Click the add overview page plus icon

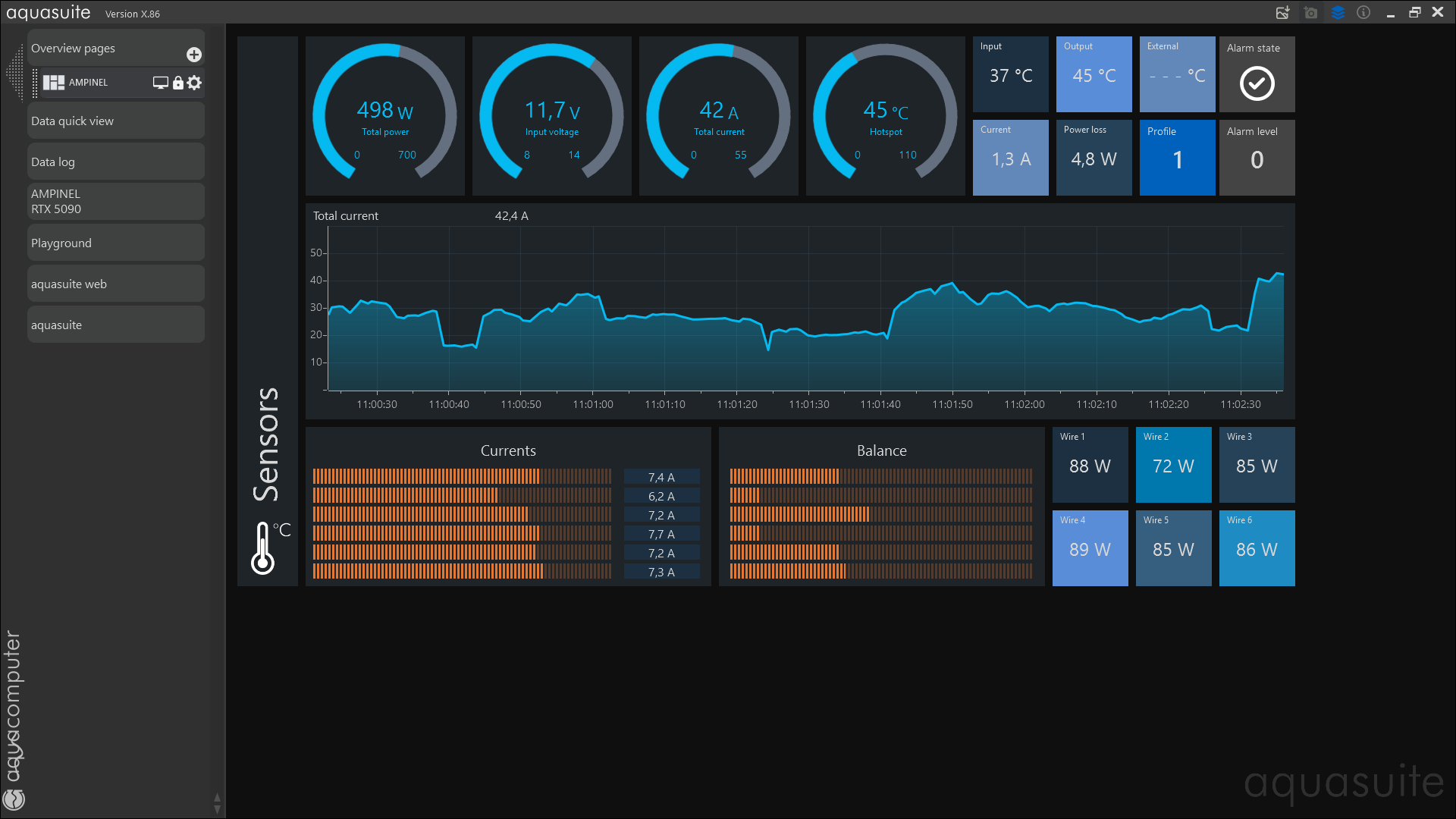pos(194,55)
